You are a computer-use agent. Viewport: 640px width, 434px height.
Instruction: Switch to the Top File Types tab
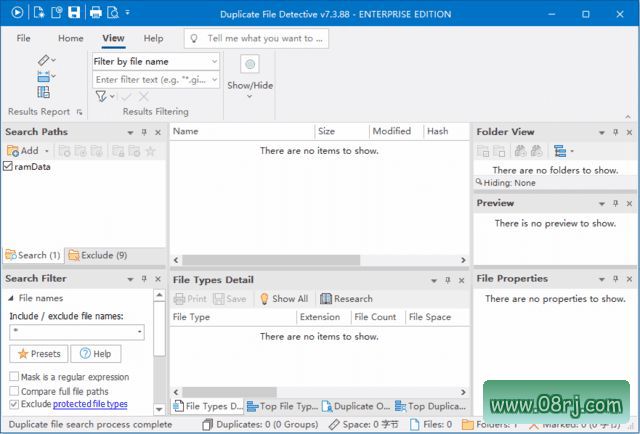tap(282, 406)
